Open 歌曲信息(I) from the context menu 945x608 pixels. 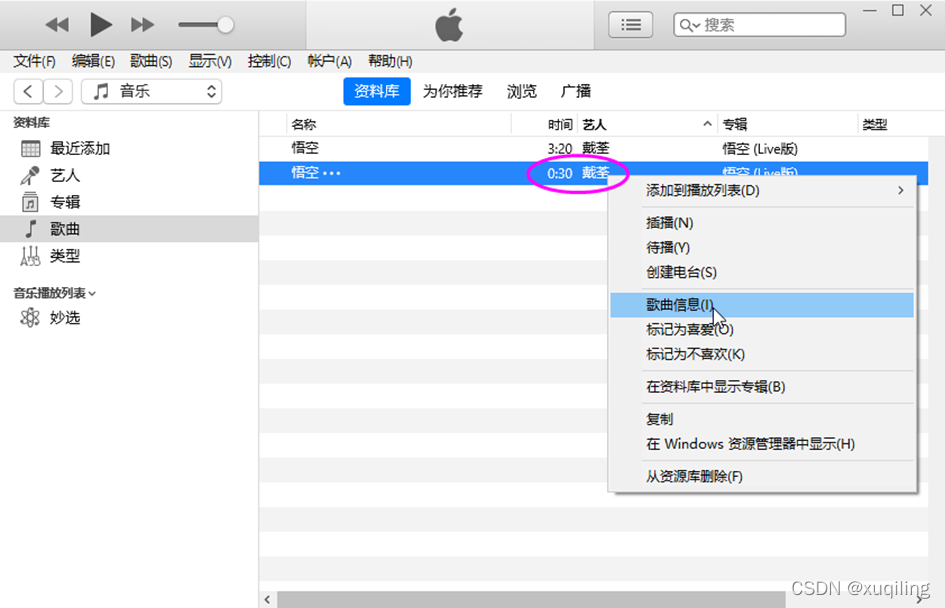click(762, 305)
